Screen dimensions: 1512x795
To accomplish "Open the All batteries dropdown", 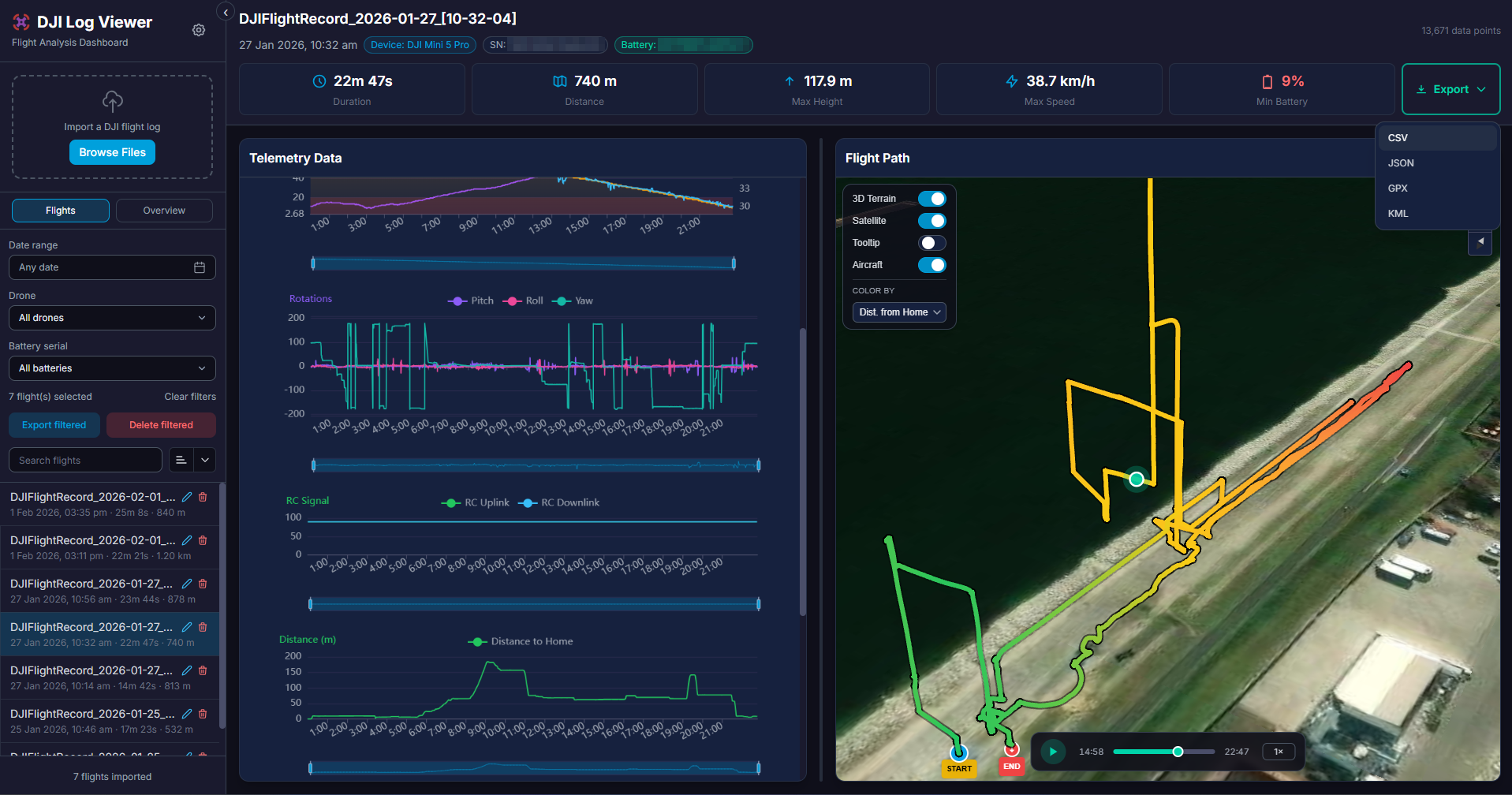I will pyautogui.click(x=111, y=368).
